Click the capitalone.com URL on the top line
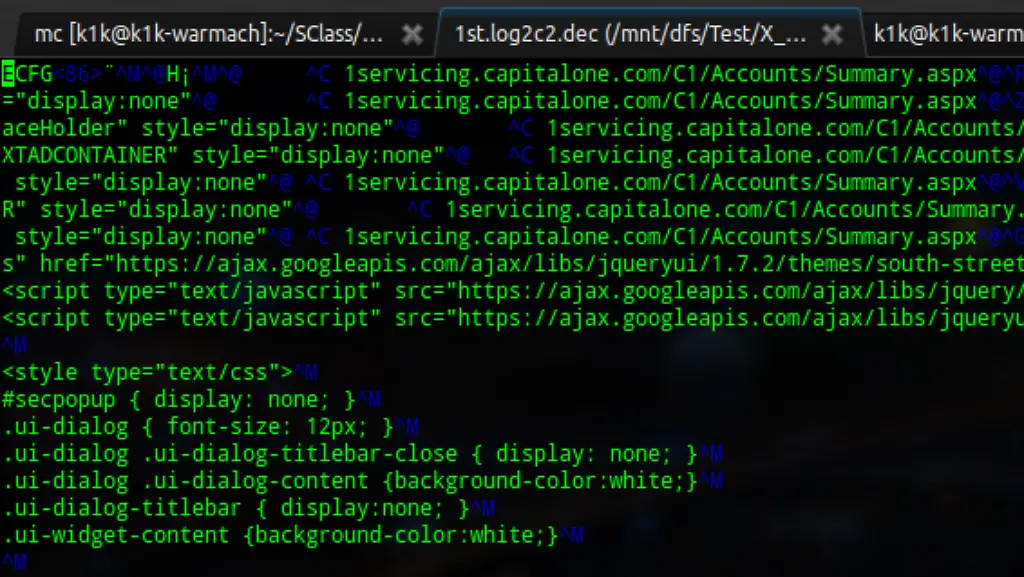Viewport: 1024px width, 577px height. point(660,74)
